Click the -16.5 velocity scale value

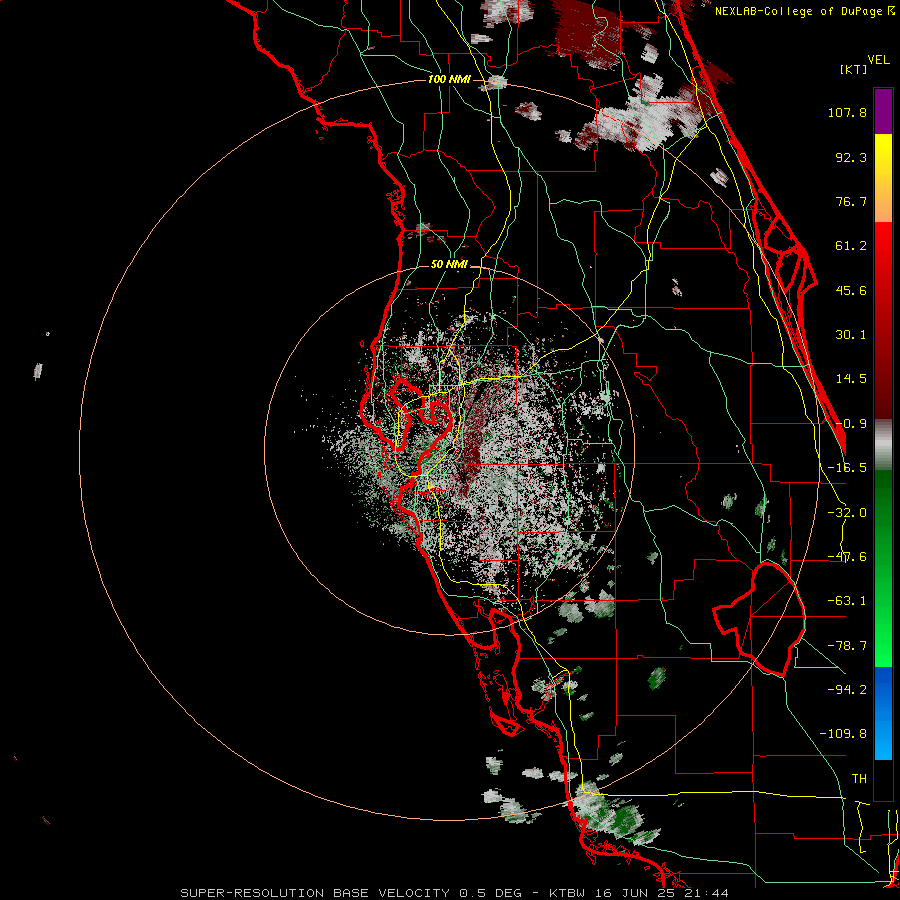tap(847, 468)
